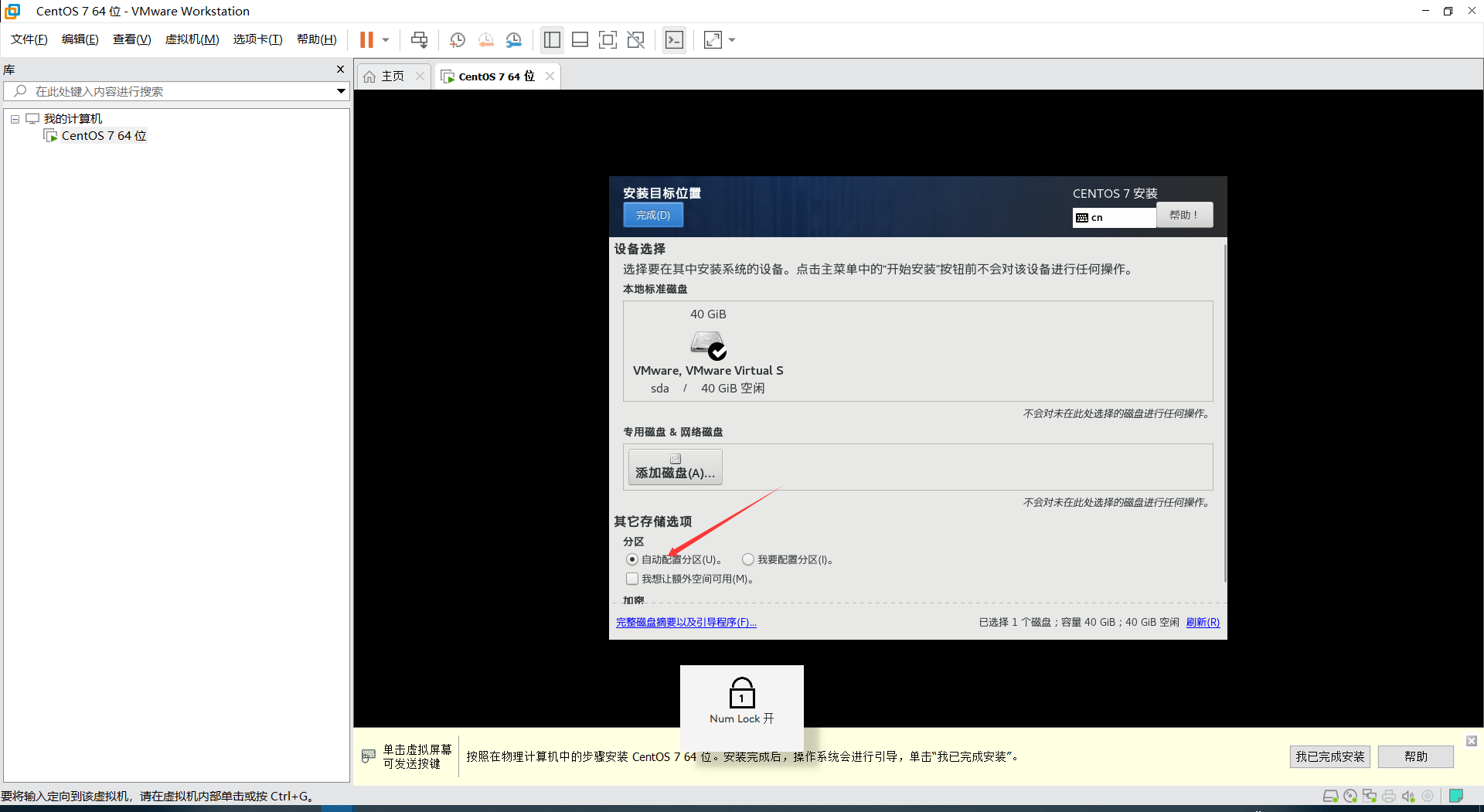Click the 我已完成安装 button
Viewport: 1484px width, 812px height.
tap(1330, 756)
